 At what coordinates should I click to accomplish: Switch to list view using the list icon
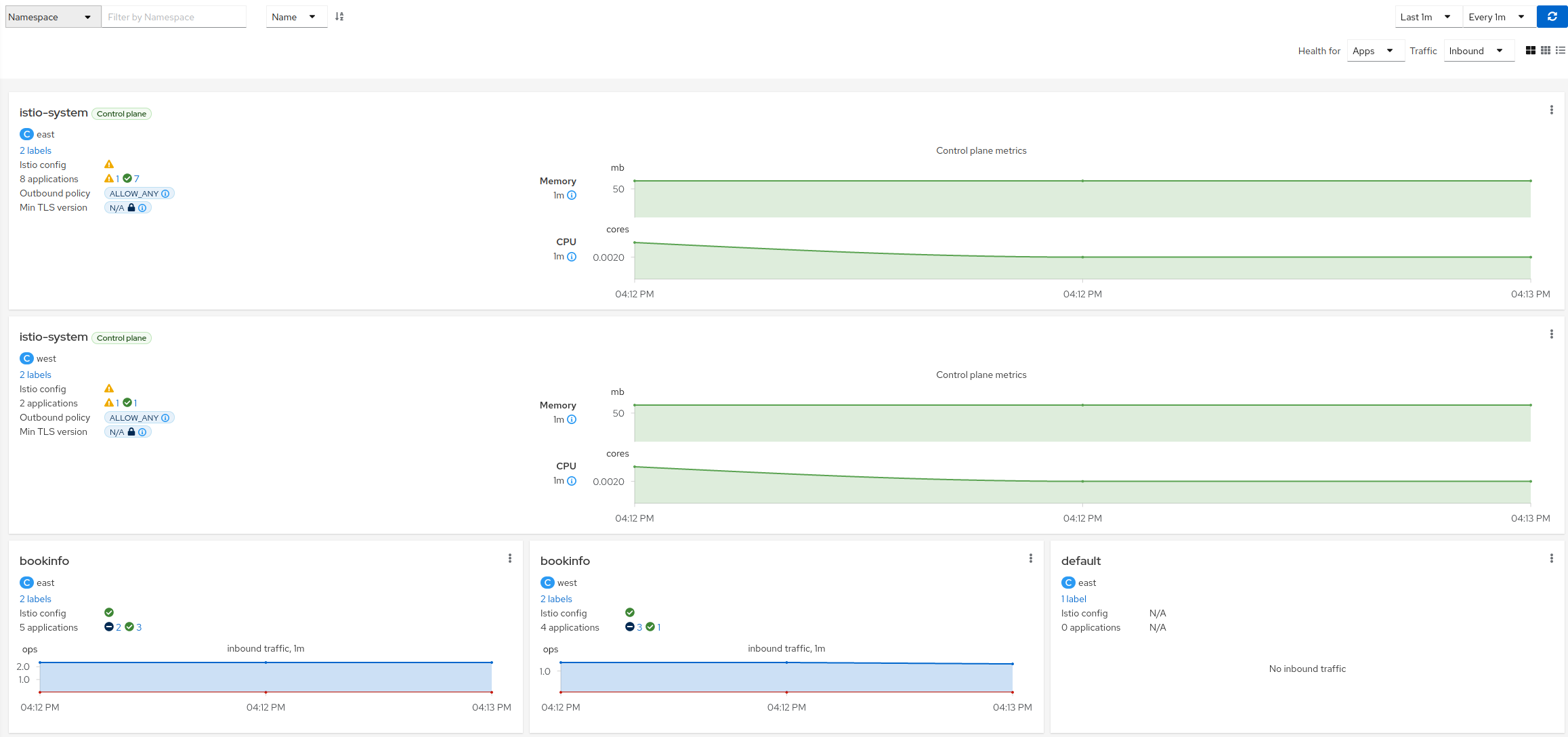coord(1561,50)
